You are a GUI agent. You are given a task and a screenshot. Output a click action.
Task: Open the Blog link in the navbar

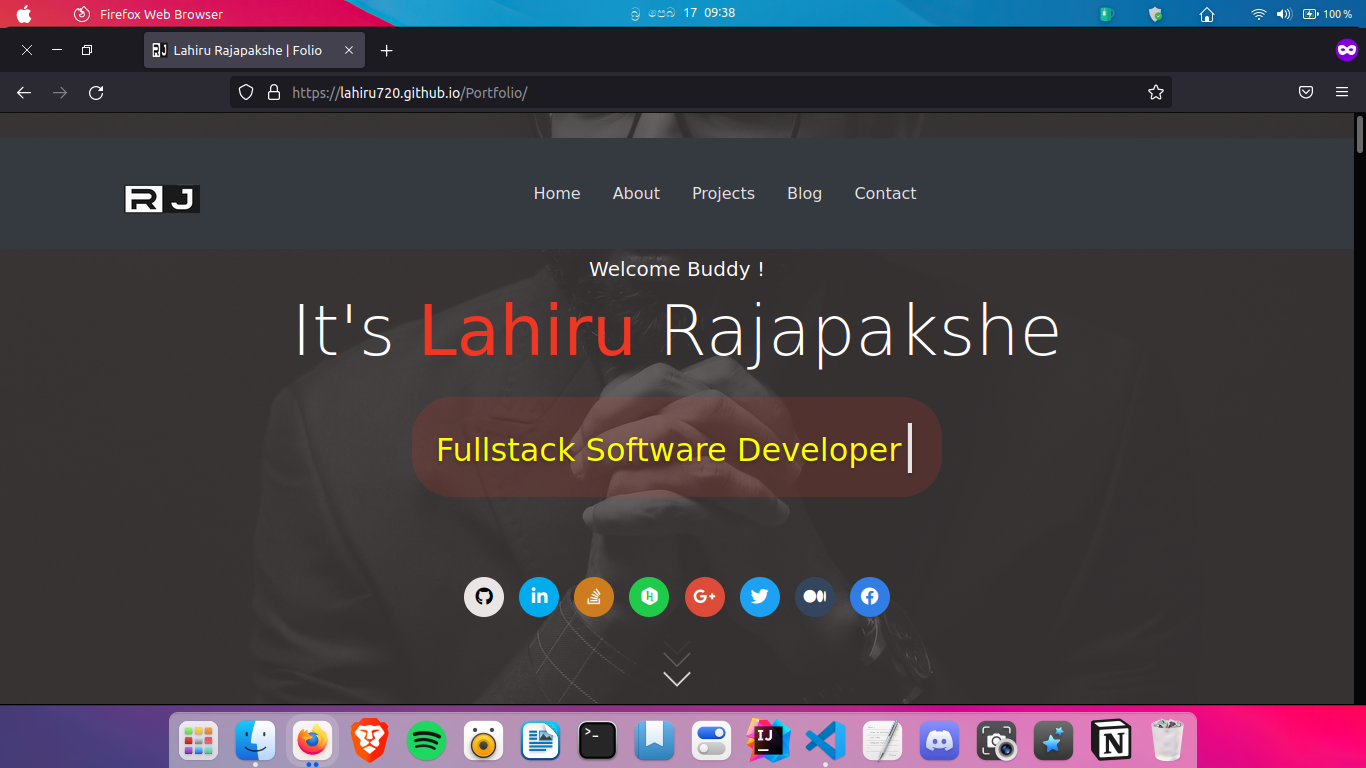[804, 193]
